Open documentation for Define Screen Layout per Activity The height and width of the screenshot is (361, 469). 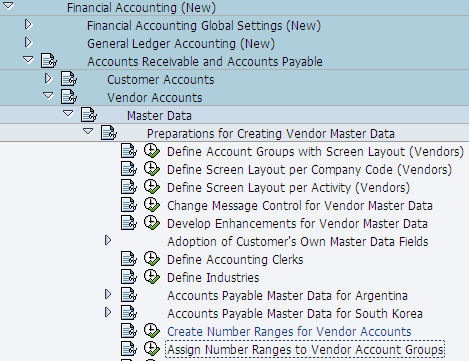(129, 187)
